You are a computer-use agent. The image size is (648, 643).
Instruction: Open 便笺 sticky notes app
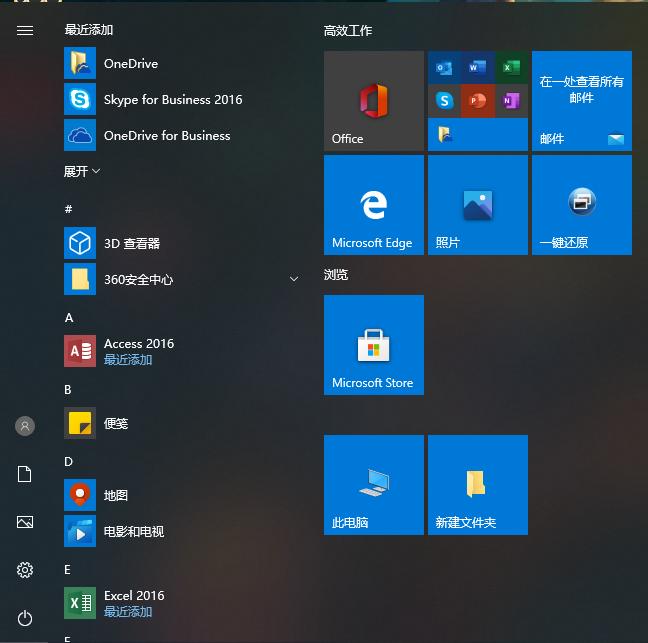click(182, 423)
